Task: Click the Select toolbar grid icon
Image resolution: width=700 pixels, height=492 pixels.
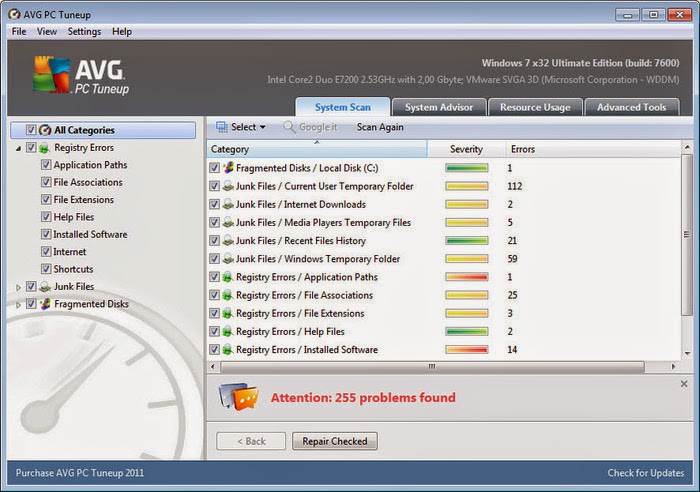Action: point(221,127)
